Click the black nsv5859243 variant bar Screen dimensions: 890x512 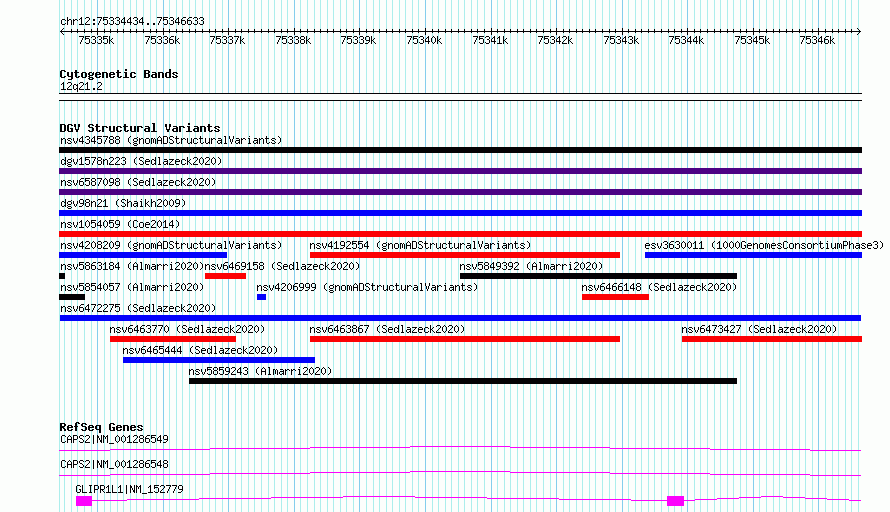[x=463, y=381]
